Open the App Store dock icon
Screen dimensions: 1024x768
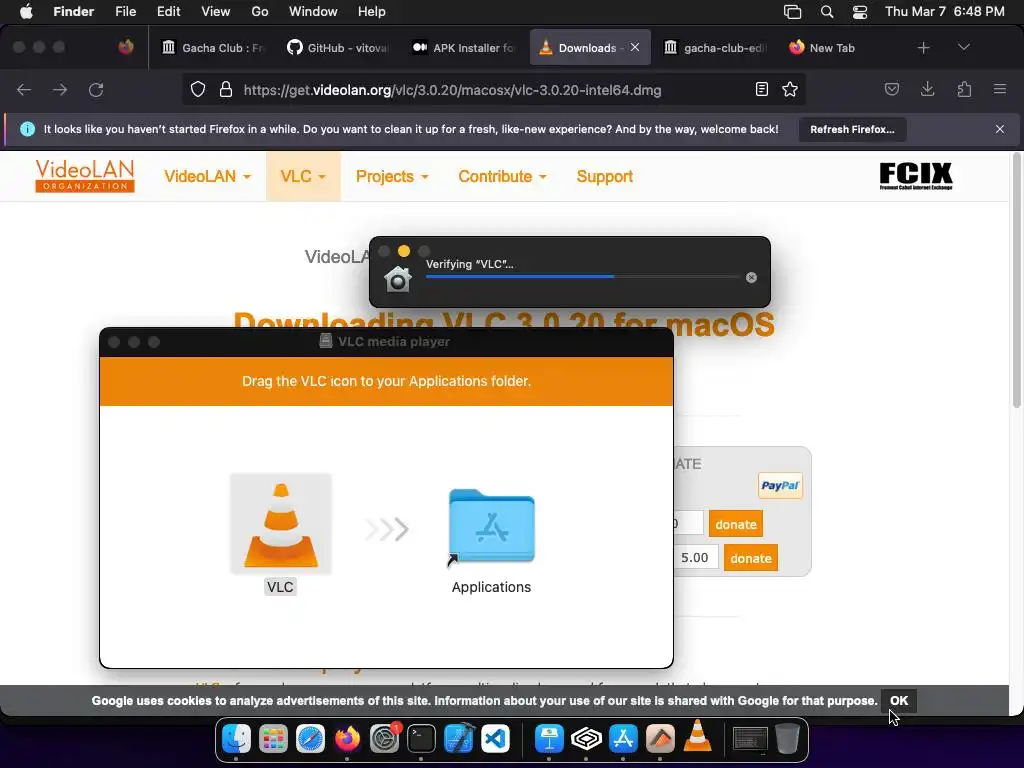click(623, 739)
